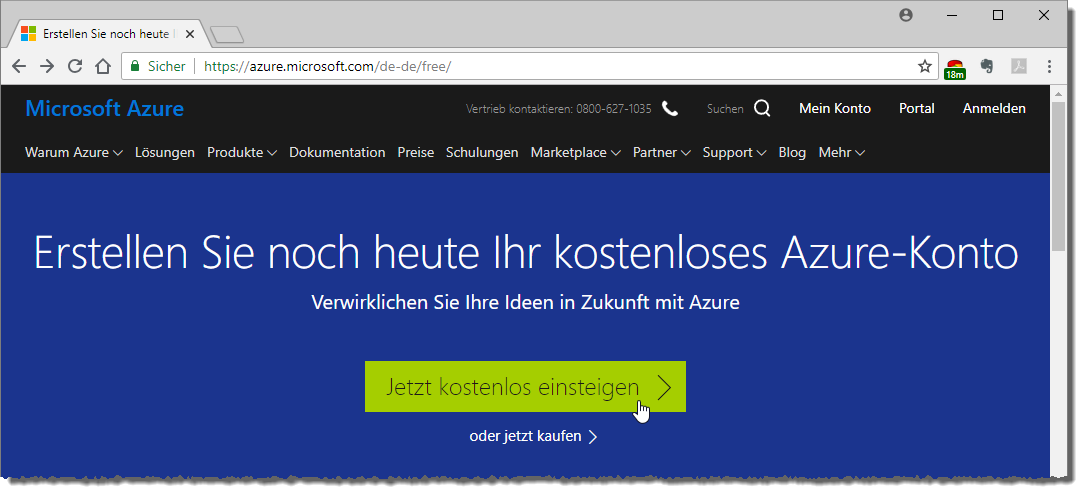Expand the Marketplace dropdown
Screen dimensions: 1083x496
(x=575, y=153)
